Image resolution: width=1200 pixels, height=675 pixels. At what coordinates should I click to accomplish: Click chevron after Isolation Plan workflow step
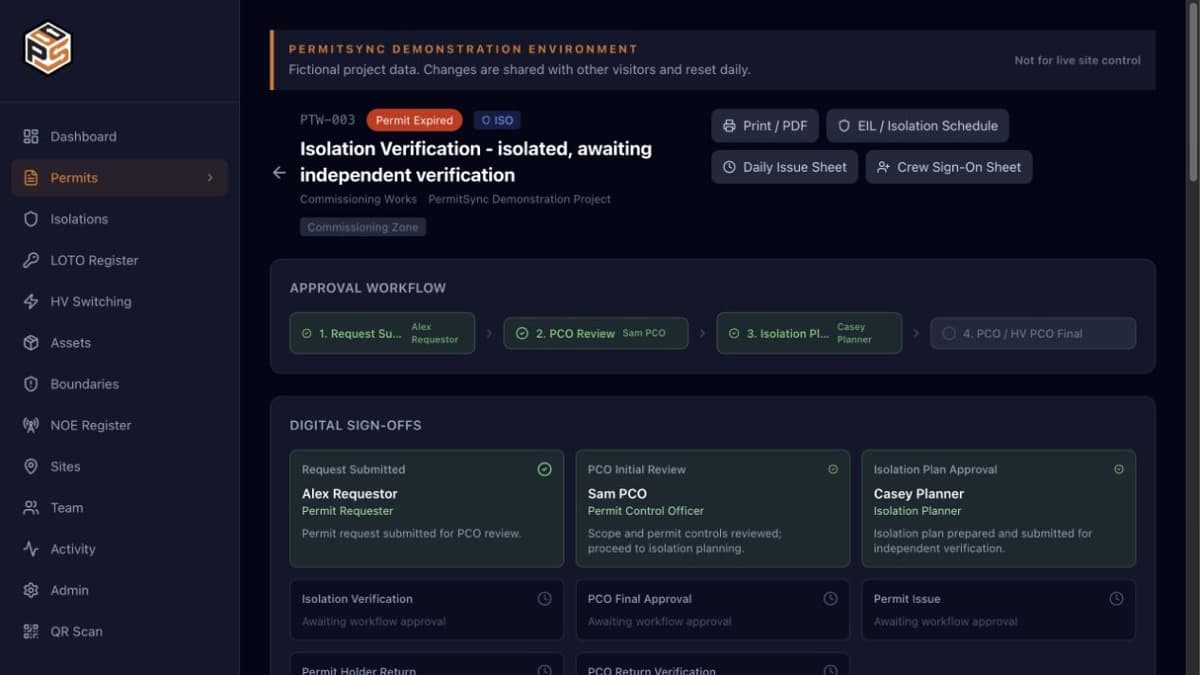(916, 334)
